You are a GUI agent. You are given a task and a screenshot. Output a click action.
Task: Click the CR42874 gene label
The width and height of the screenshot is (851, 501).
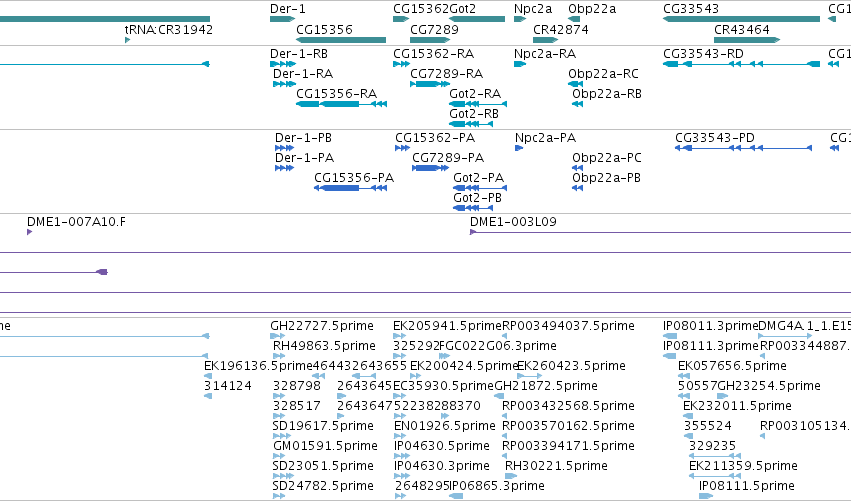[561, 29]
